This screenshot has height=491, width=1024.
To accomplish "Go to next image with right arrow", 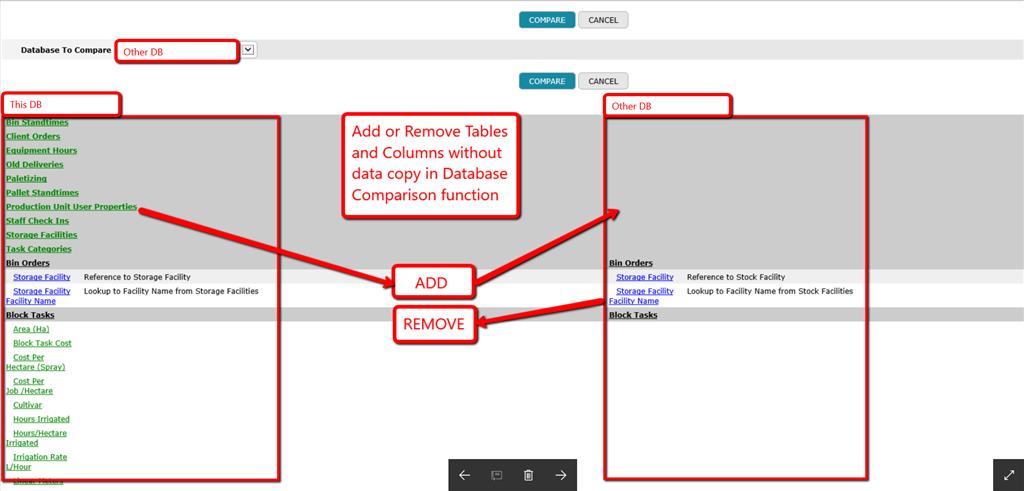I will tap(561, 475).
